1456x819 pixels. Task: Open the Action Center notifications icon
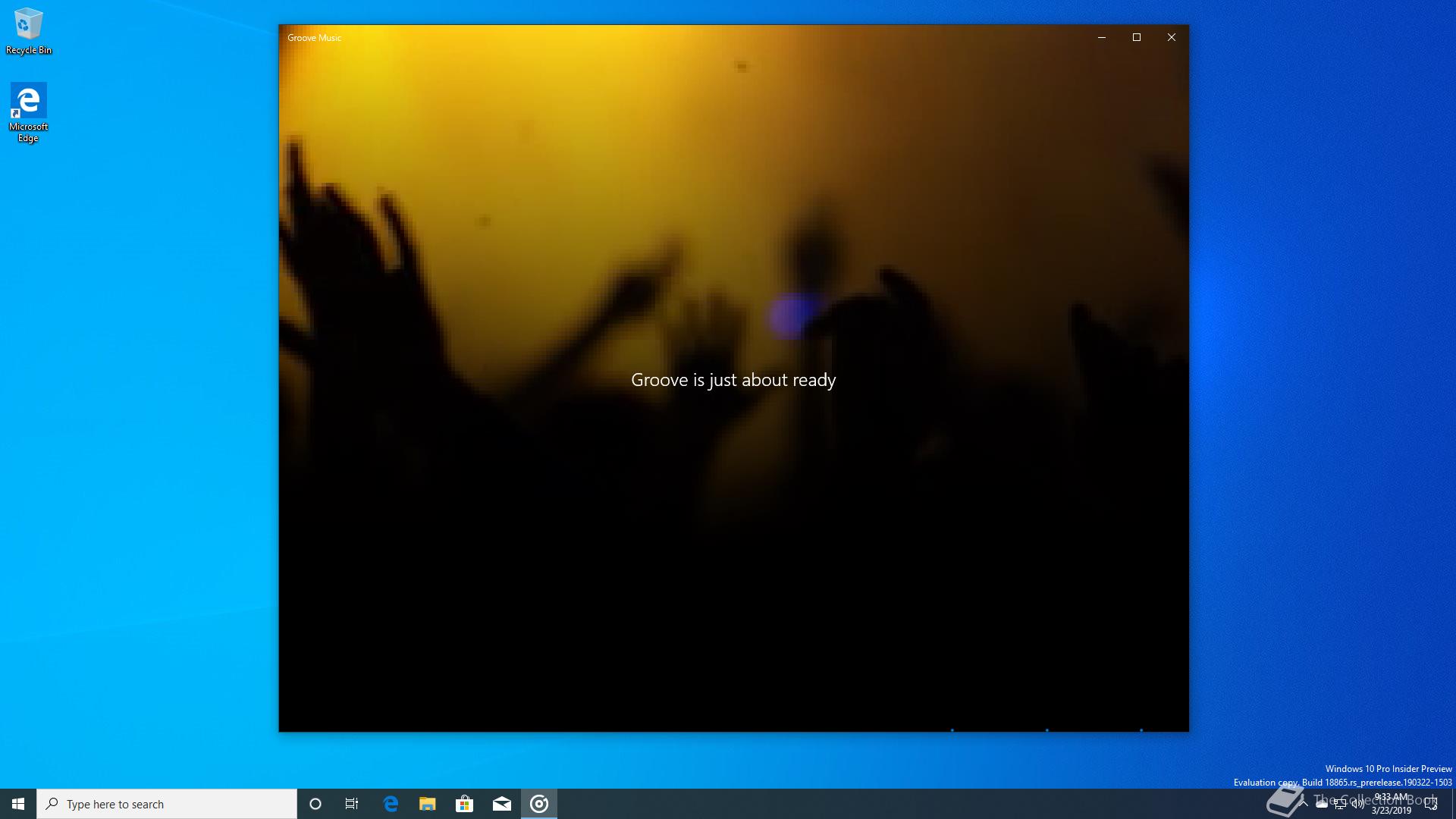[x=1431, y=804]
